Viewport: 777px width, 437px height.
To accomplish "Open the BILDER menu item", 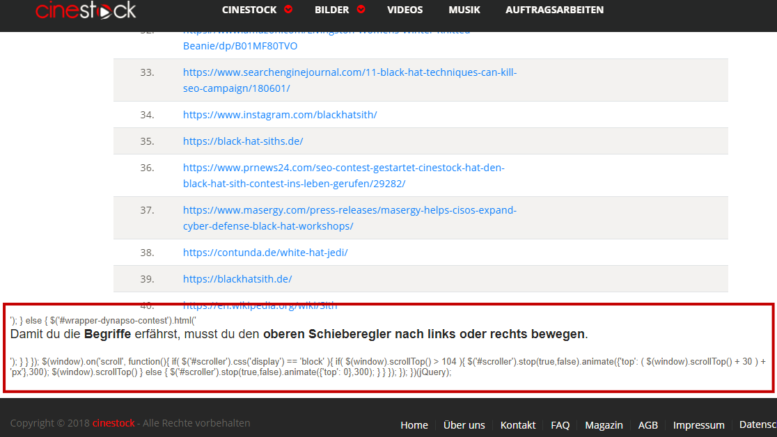I will pos(332,10).
